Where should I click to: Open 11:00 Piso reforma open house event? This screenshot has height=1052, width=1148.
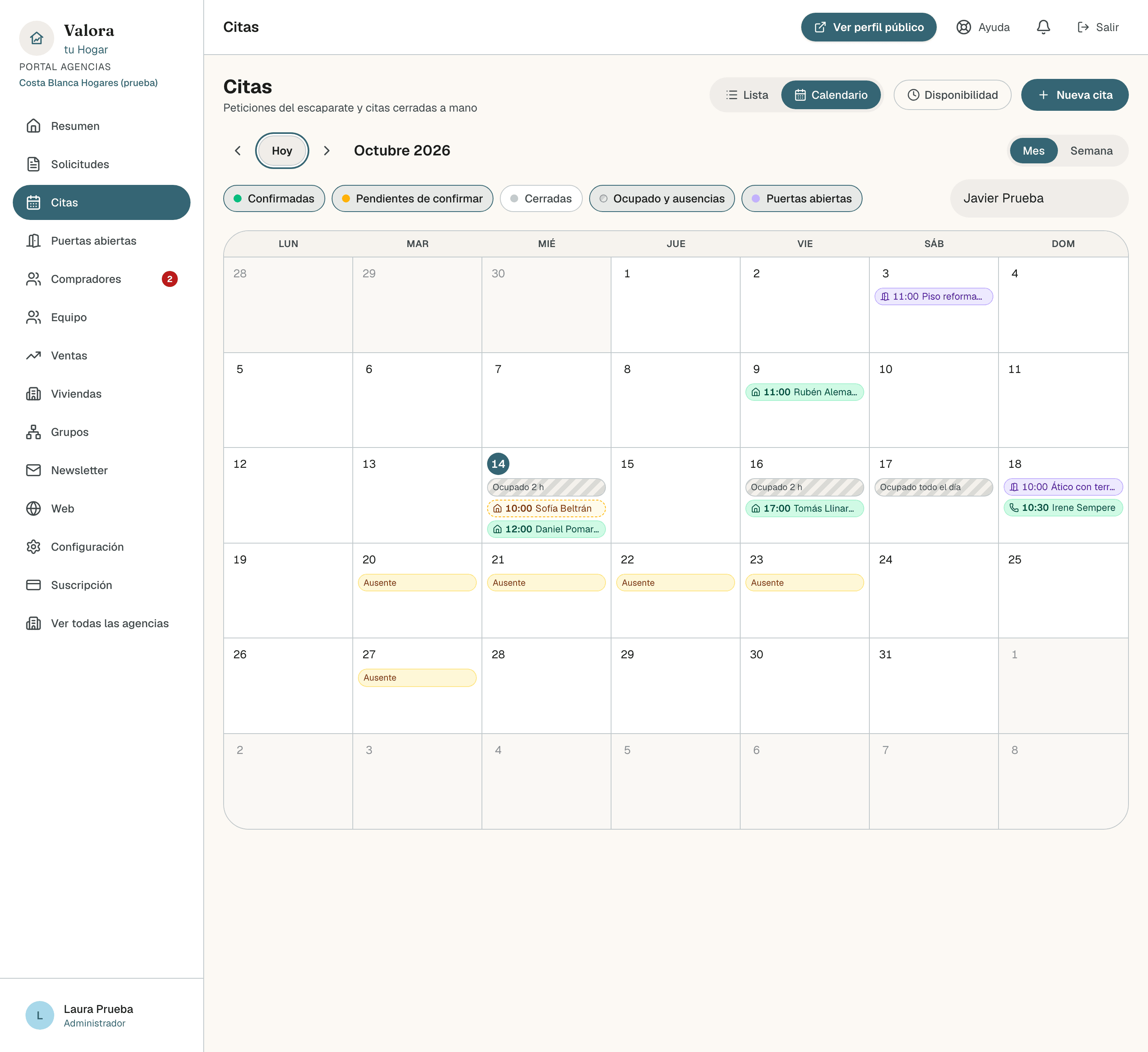point(933,296)
